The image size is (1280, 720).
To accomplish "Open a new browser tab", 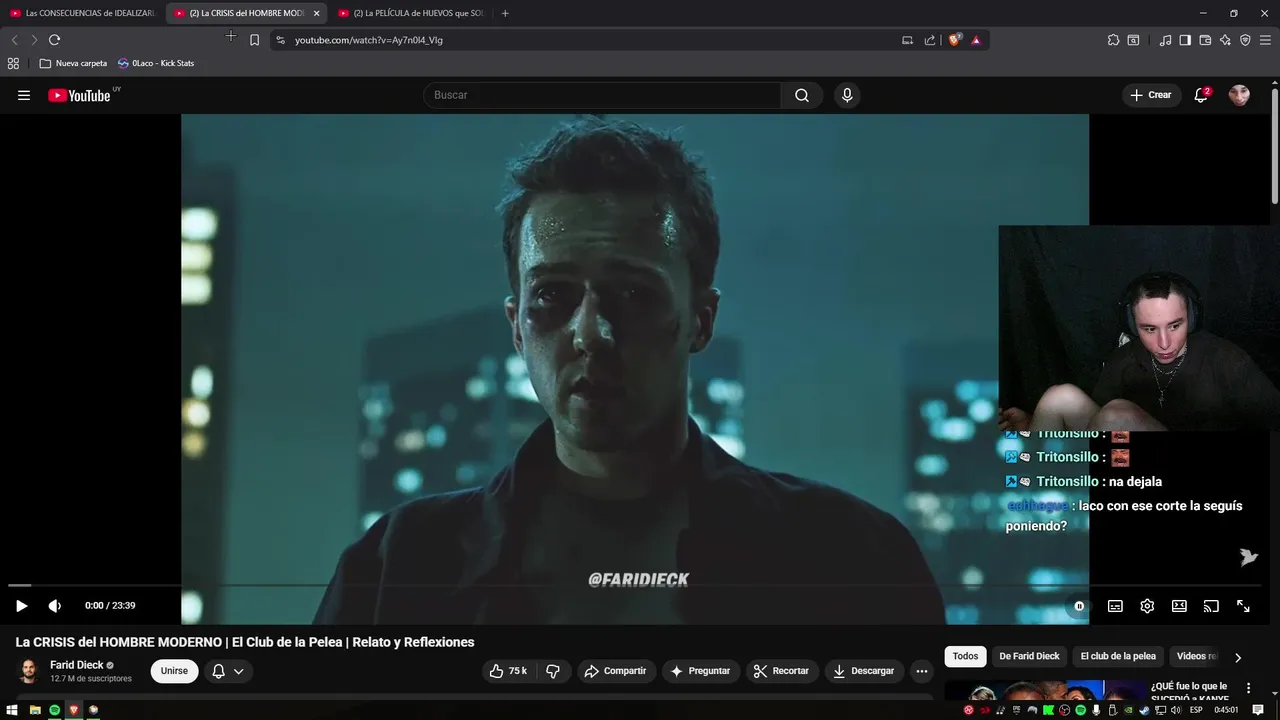I will (x=505, y=13).
